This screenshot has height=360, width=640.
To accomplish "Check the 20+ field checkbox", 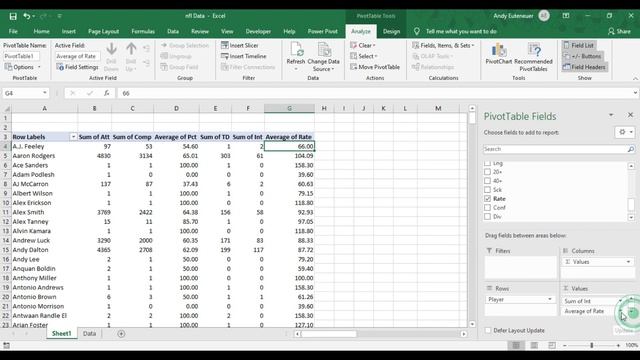I will [x=487, y=172].
